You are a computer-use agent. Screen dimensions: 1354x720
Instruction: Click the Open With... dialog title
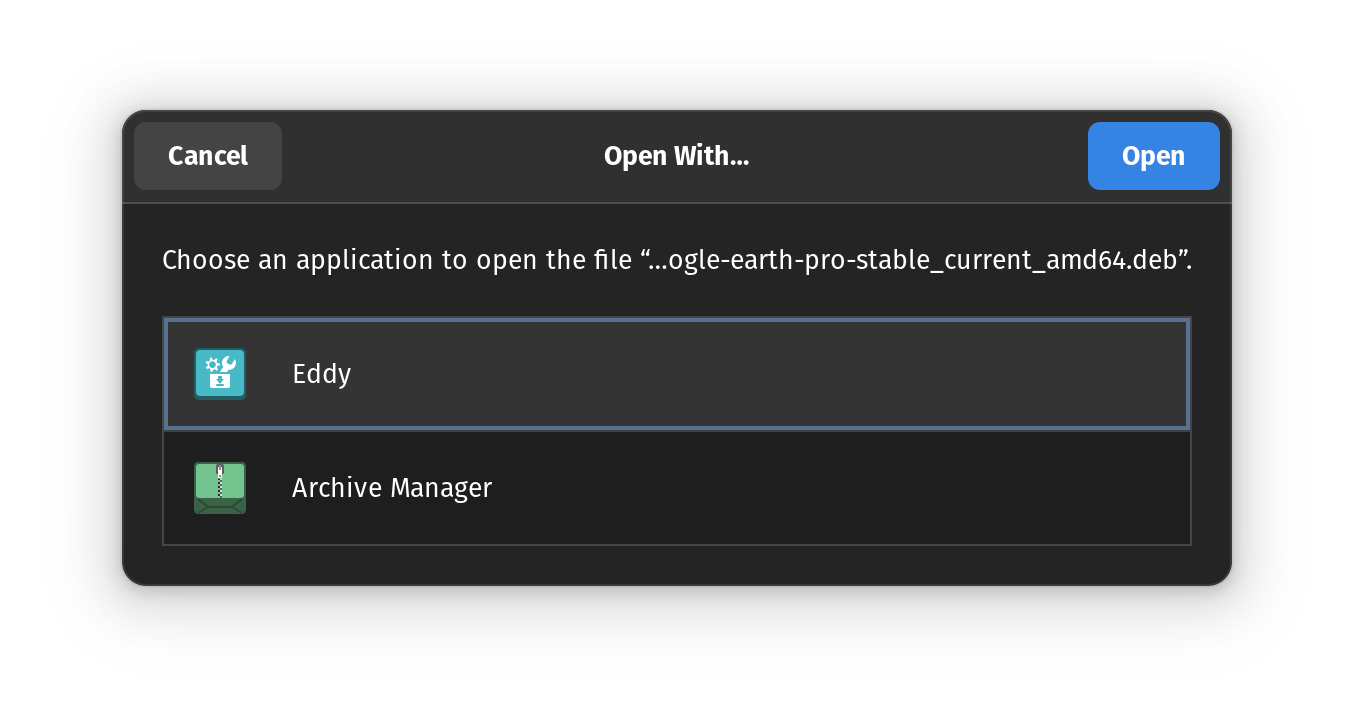point(676,156)
